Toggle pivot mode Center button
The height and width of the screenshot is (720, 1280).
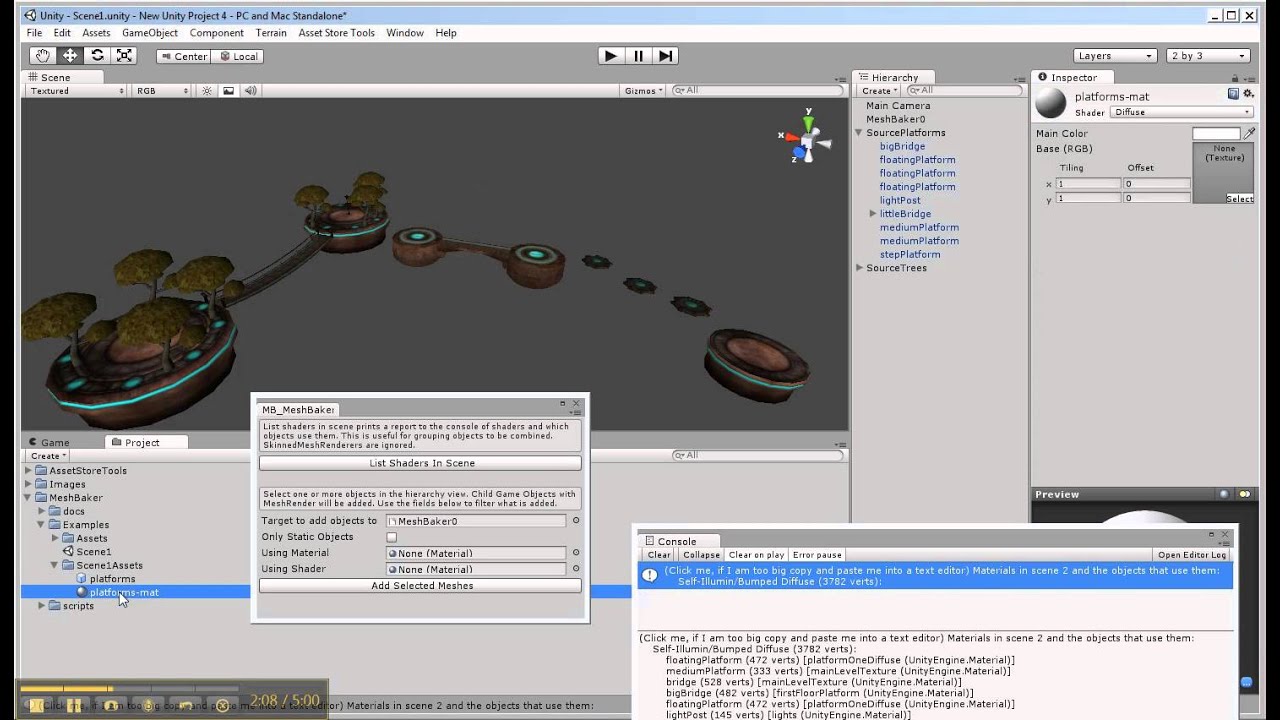(184, 57)
